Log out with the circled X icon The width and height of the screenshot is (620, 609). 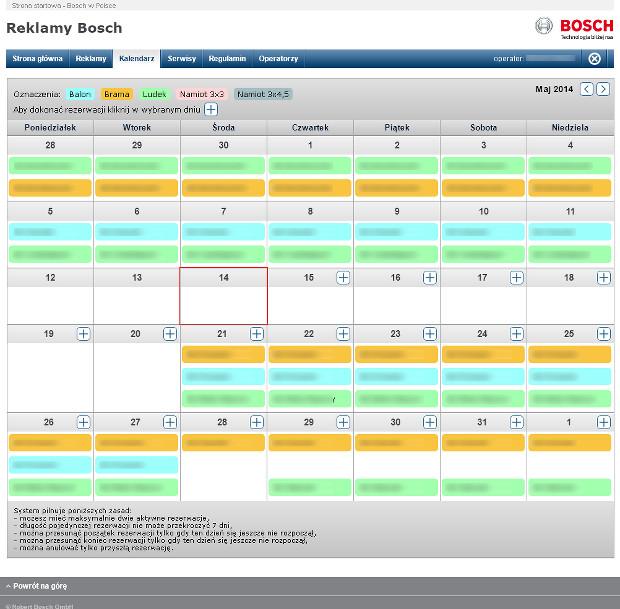594,59
